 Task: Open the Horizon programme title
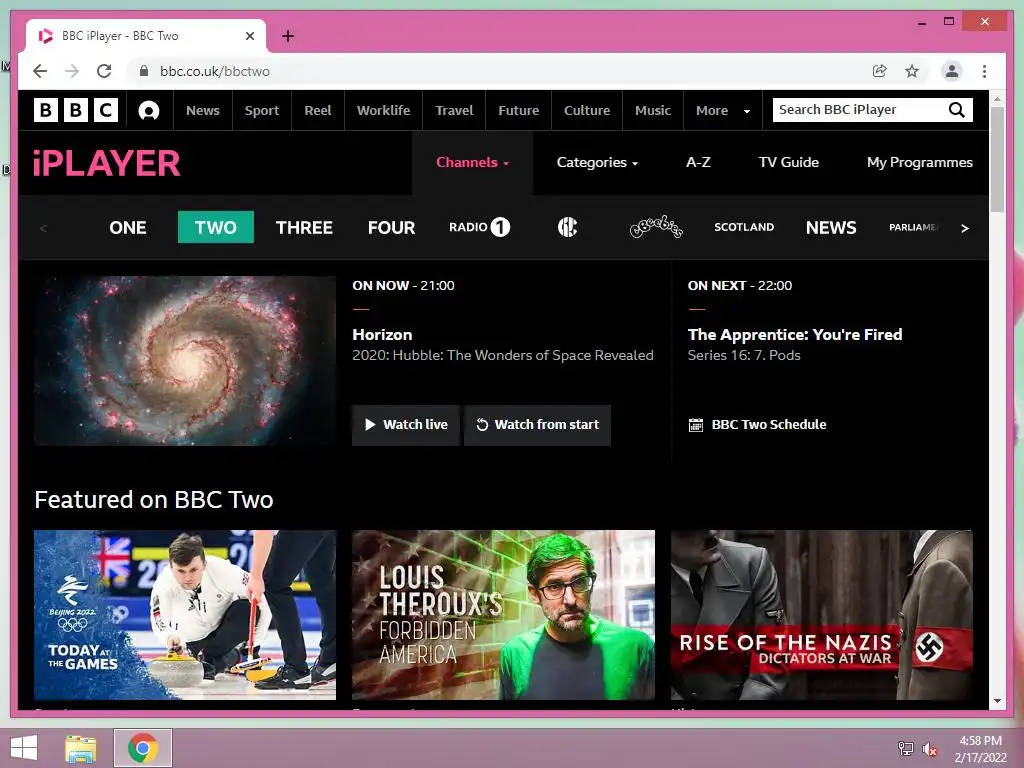pos(382,335)
